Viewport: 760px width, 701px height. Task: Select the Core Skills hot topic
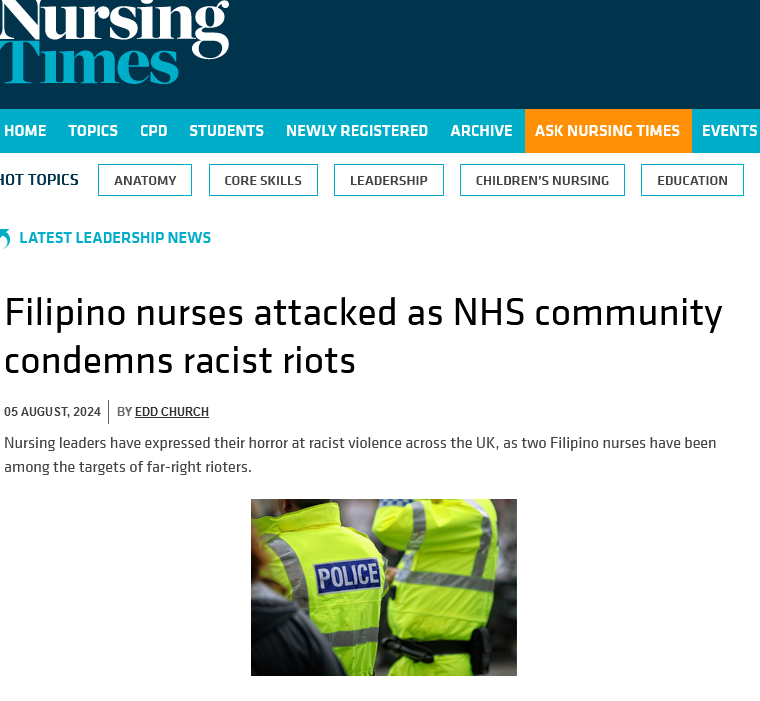263,180
